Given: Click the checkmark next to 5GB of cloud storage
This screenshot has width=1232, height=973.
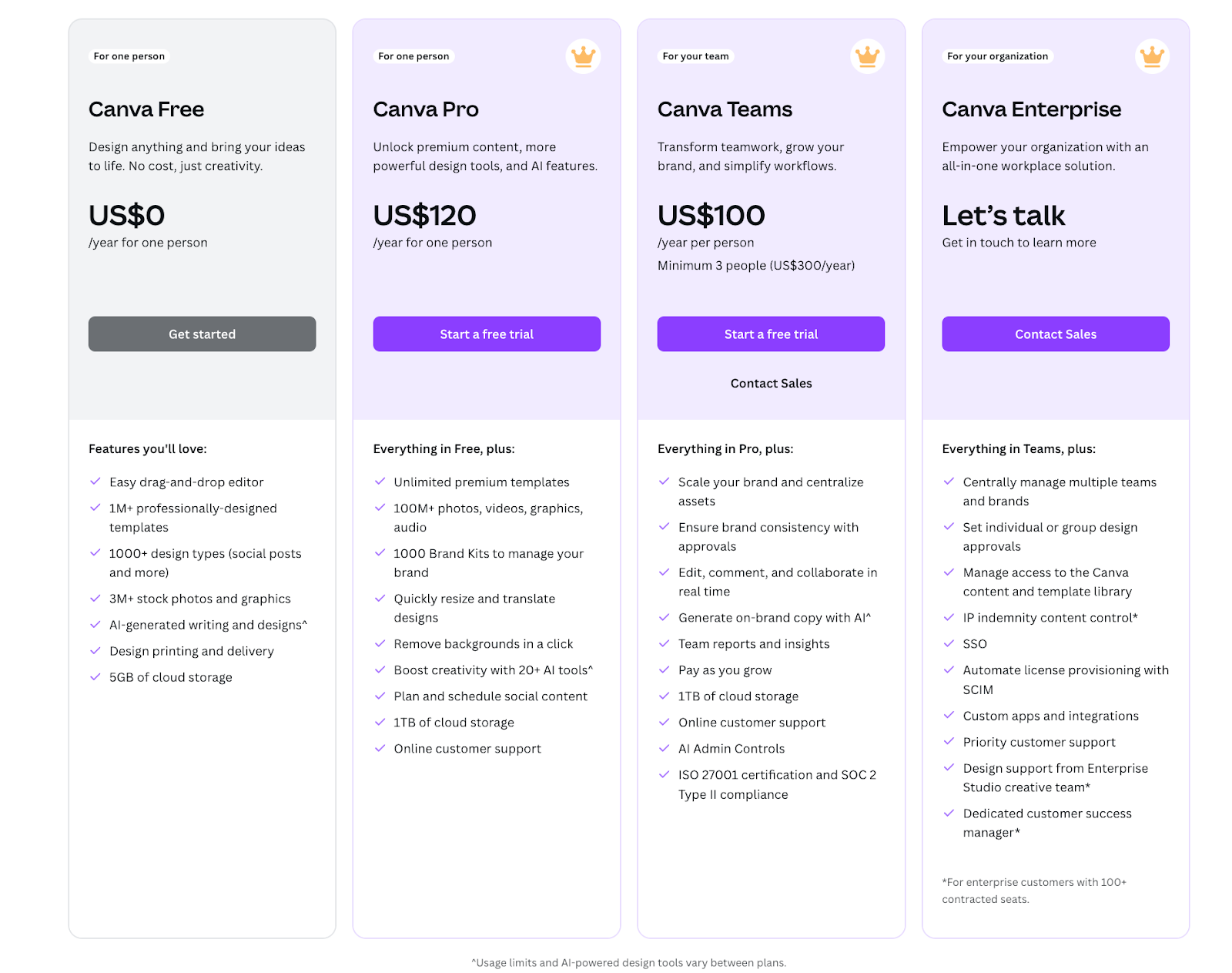Looking at the screenshot, I should tap(94, 677).
